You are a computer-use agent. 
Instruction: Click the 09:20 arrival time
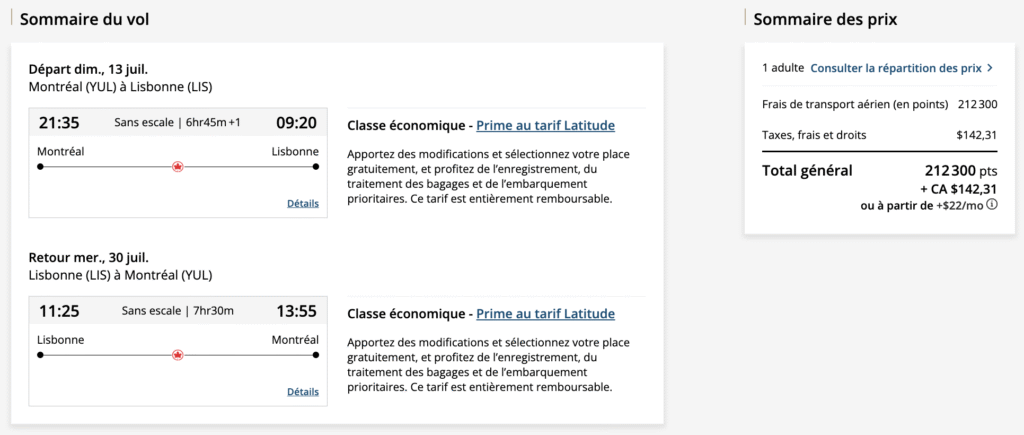[296, 123]
